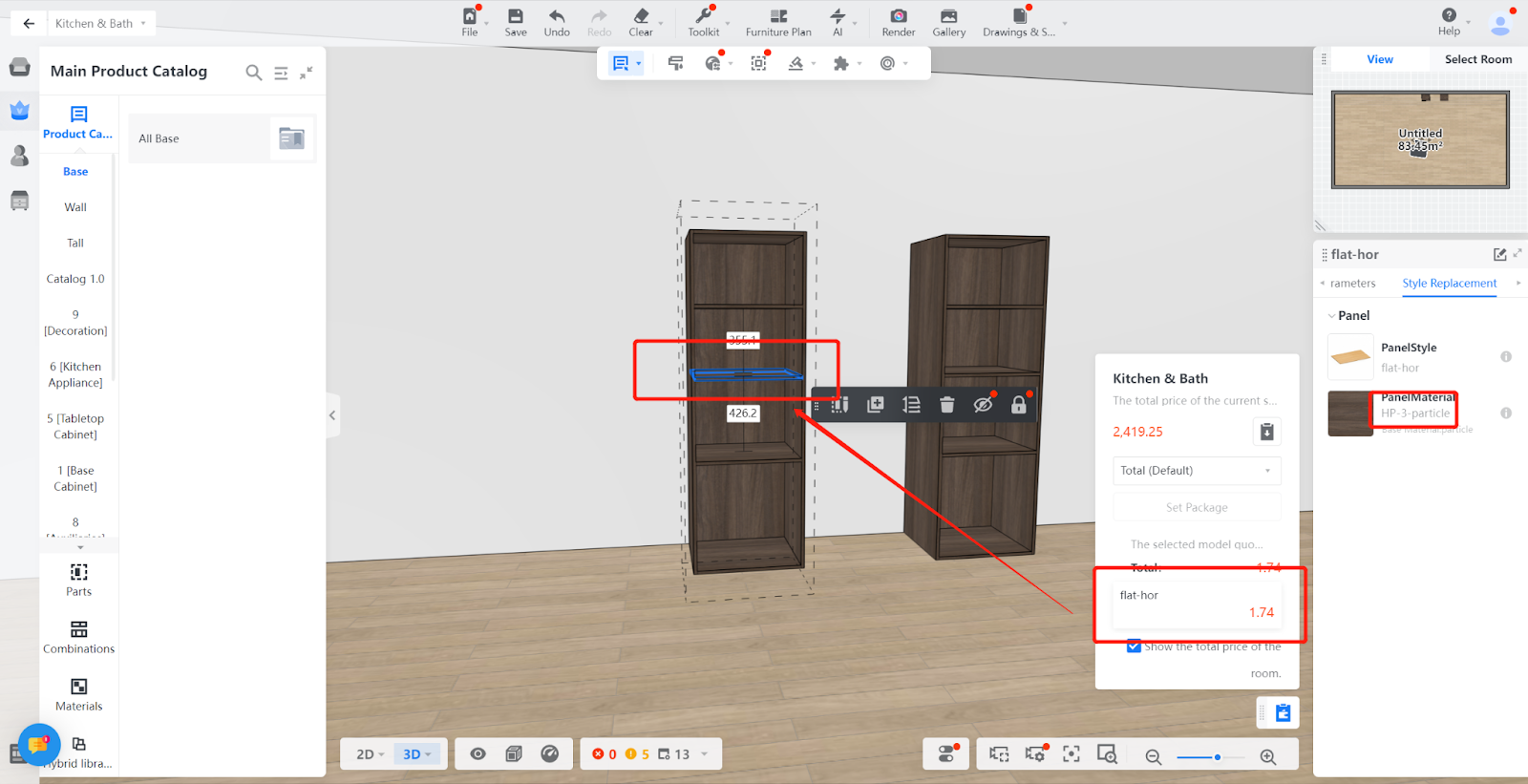Expand the 3D view mode dropdown
Image resolution: width=1528 pixels, height=784 pixels.
coord(417,754)
